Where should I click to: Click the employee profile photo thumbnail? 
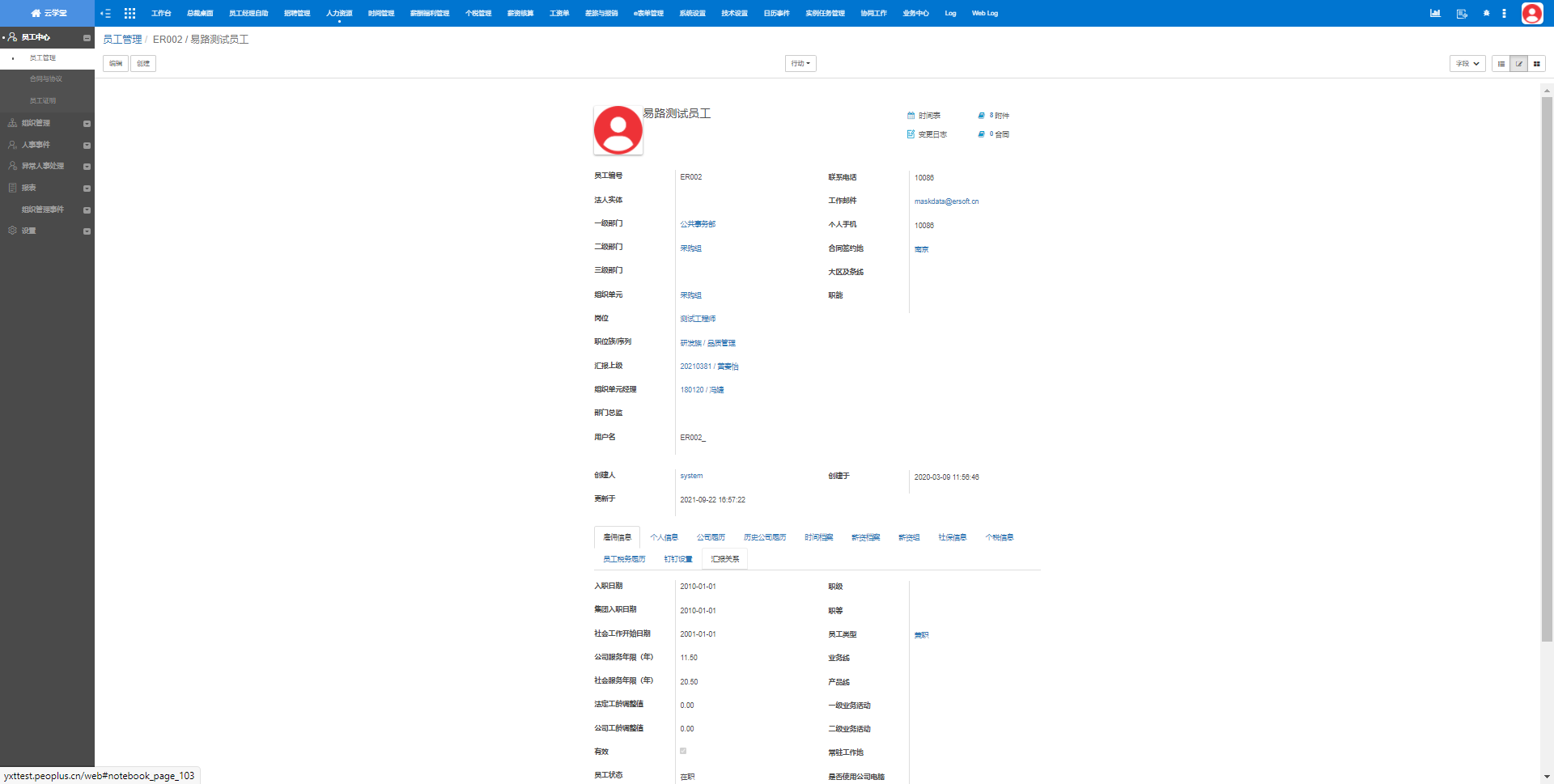pyautogui.click(x=618, y=130)
